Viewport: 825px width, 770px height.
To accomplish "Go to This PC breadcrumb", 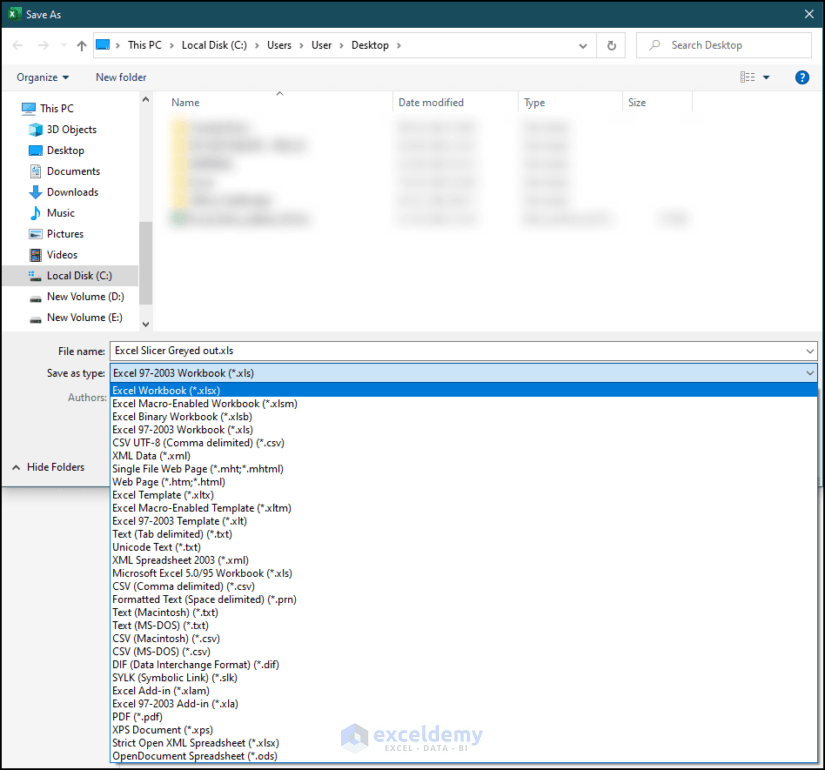I will pyautogui.click(x=145, y=45).
